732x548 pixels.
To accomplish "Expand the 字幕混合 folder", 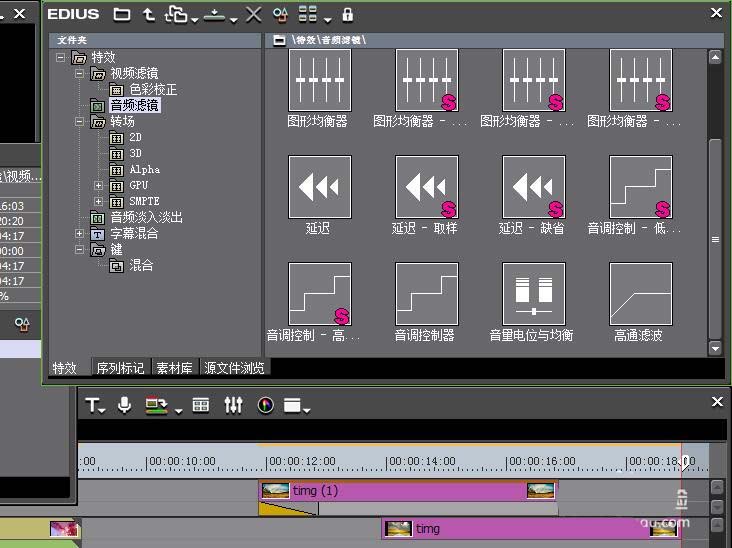I will pyautogui.click(x=79, y=233).
